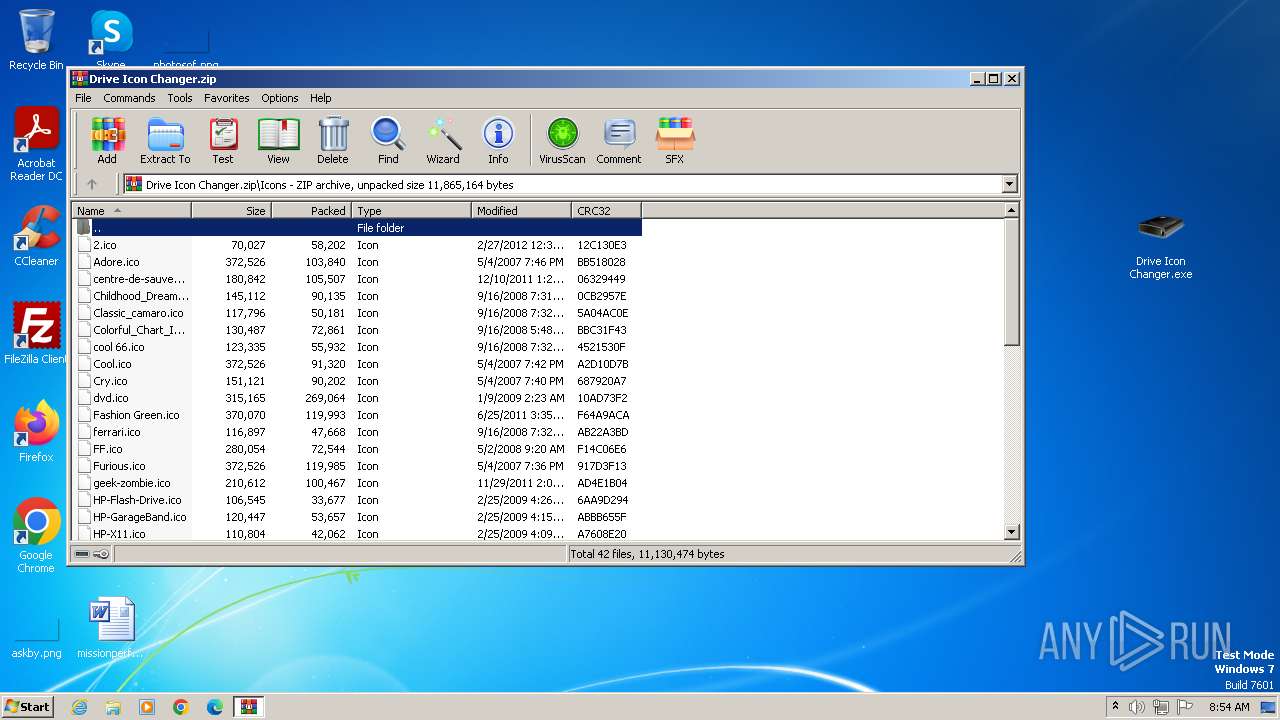Click the SFX toolbar icon
Image resolution: width=1280 pixels, height=720 pixels.
(675, 140)
